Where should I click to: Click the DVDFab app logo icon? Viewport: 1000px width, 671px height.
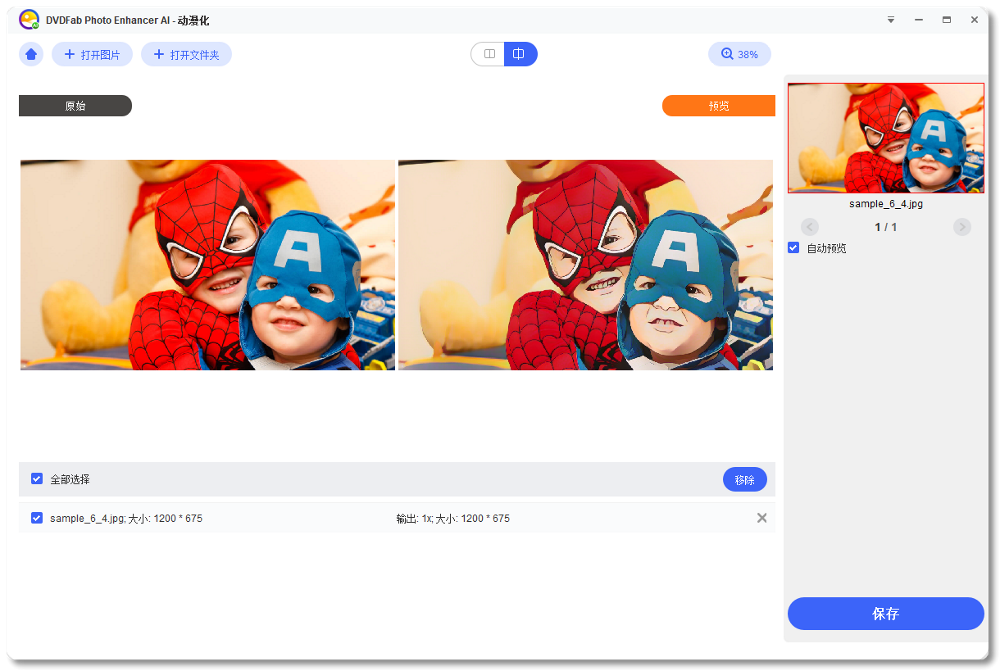[29, 20]
